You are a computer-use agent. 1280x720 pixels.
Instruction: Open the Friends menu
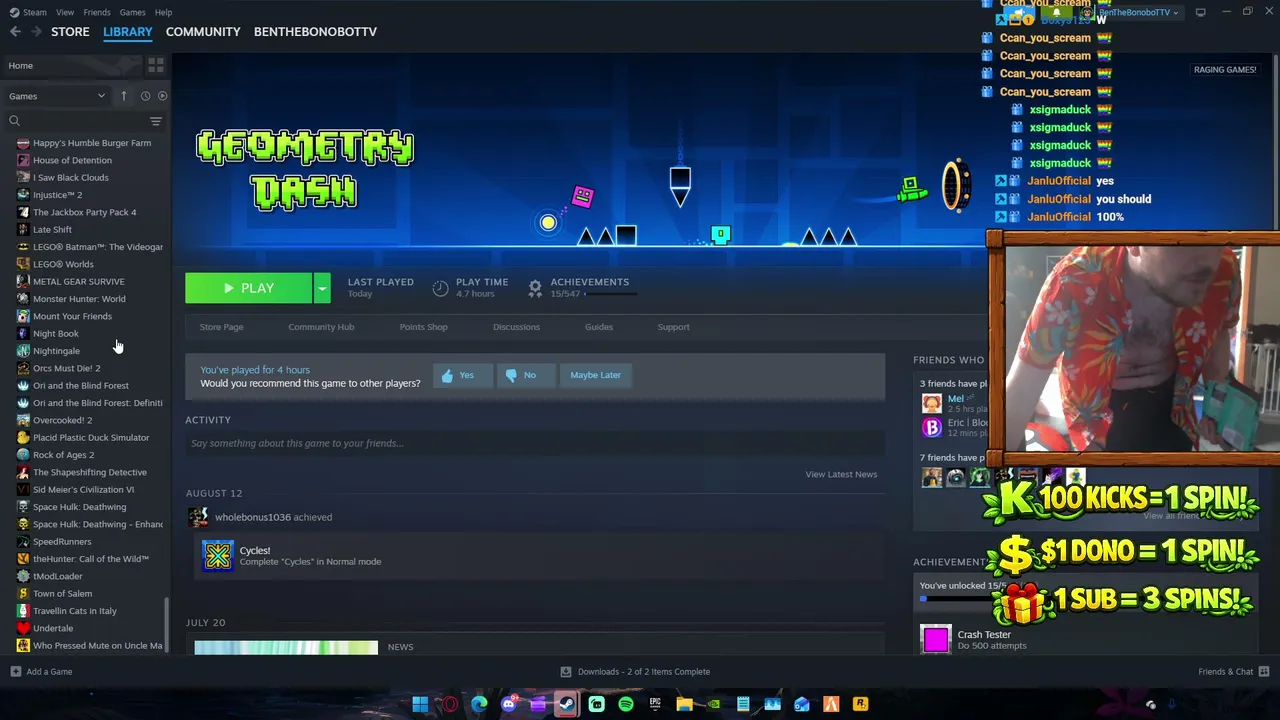(x=97, y=12)
